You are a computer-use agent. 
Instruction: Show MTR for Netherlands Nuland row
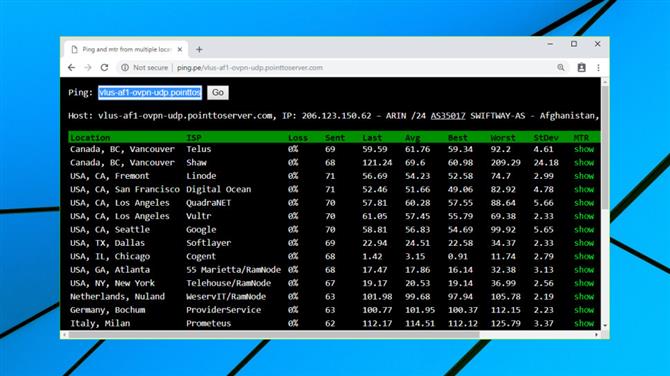[584, 297]
